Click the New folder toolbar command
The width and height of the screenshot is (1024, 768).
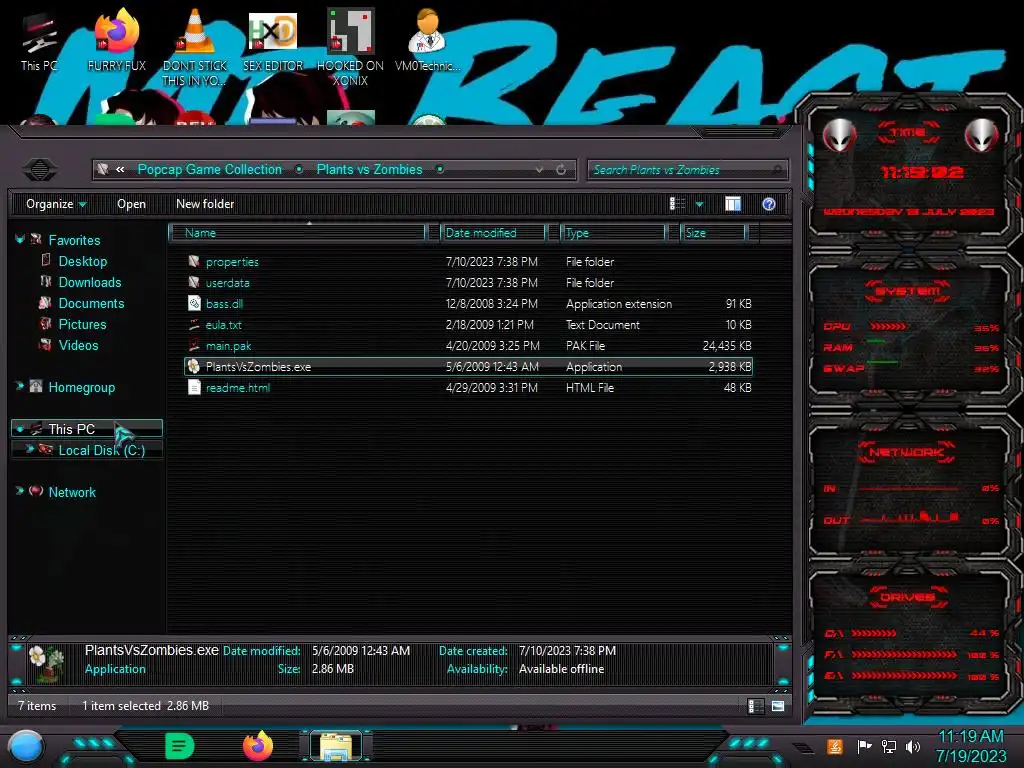(x=205, y=204)
